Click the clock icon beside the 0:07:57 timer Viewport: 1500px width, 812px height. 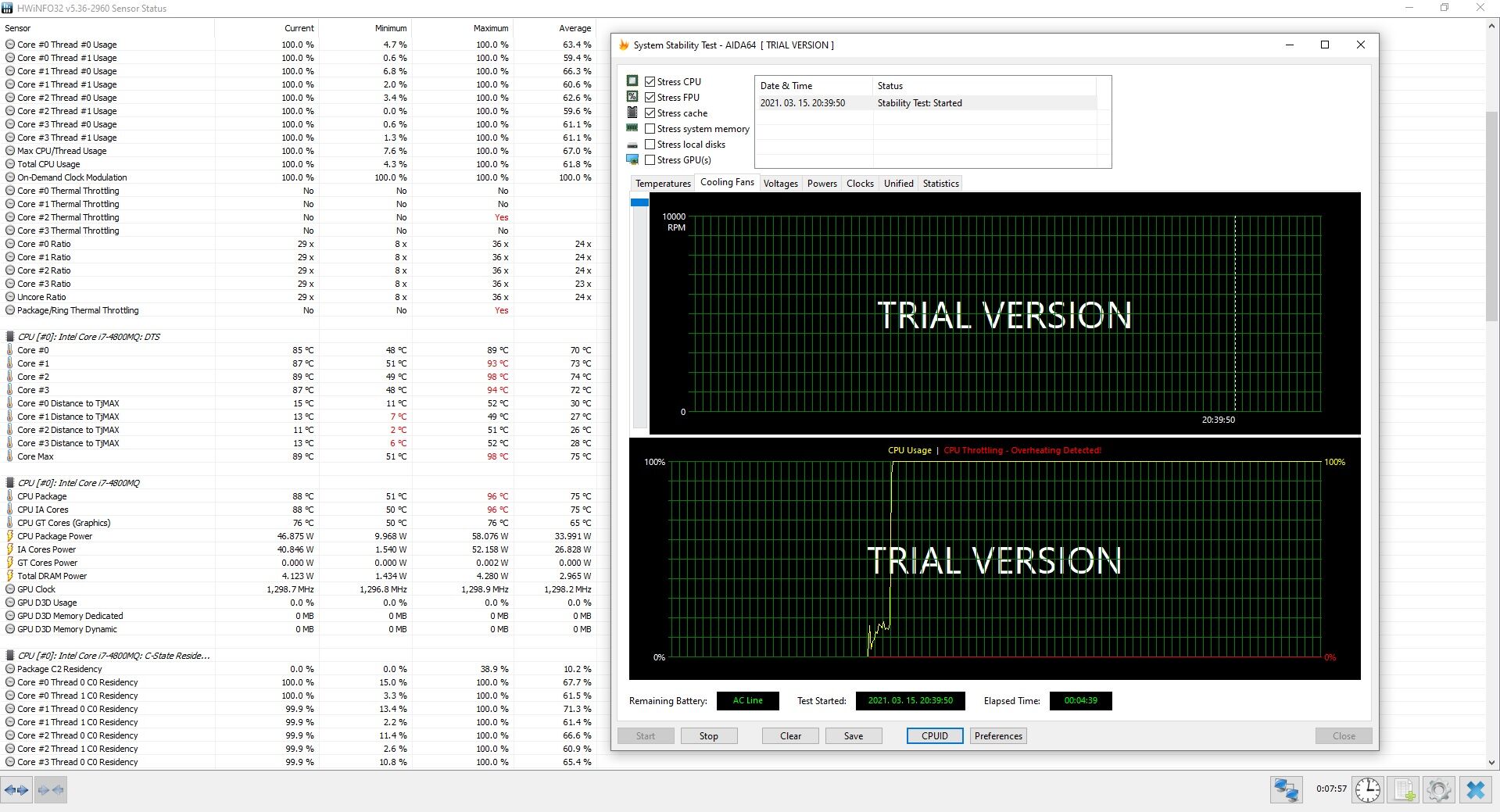click(x=1368, y=789)
